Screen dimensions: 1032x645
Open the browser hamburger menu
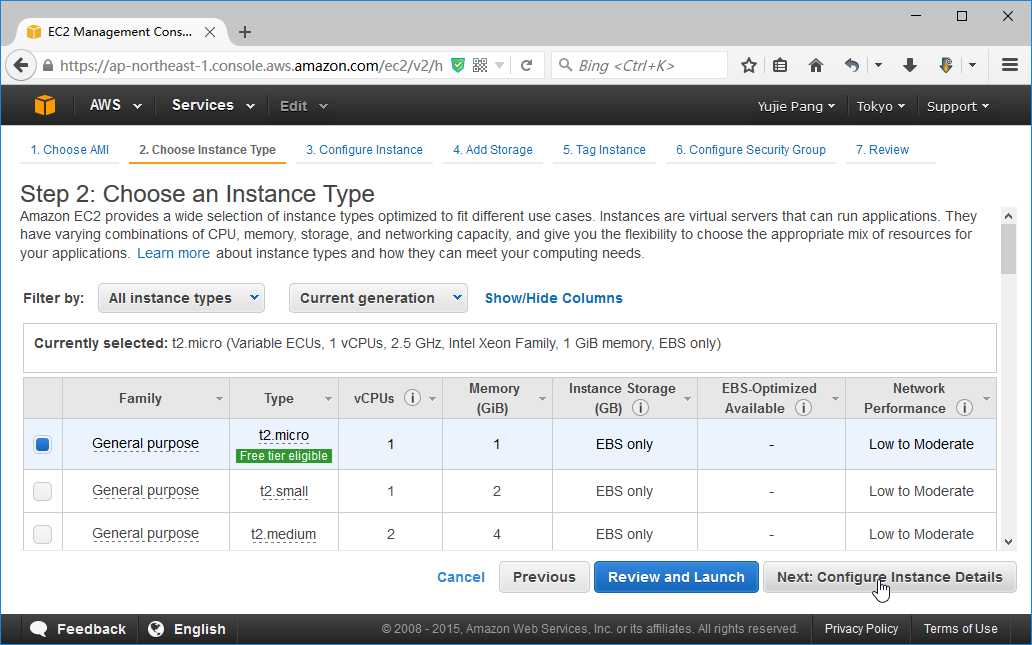(1010, 65)
